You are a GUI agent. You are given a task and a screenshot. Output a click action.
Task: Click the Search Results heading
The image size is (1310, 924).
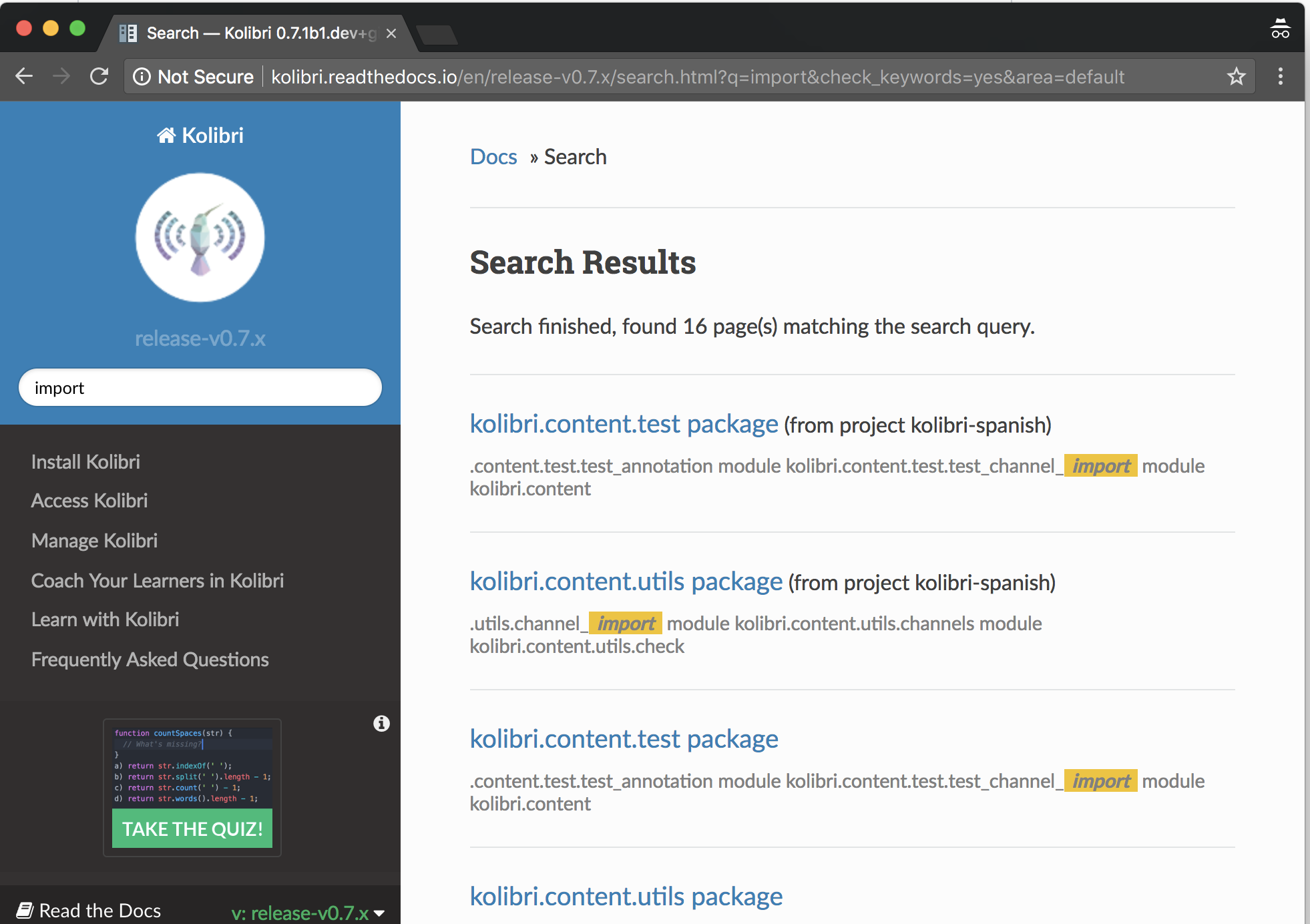(x=582, y=262)
